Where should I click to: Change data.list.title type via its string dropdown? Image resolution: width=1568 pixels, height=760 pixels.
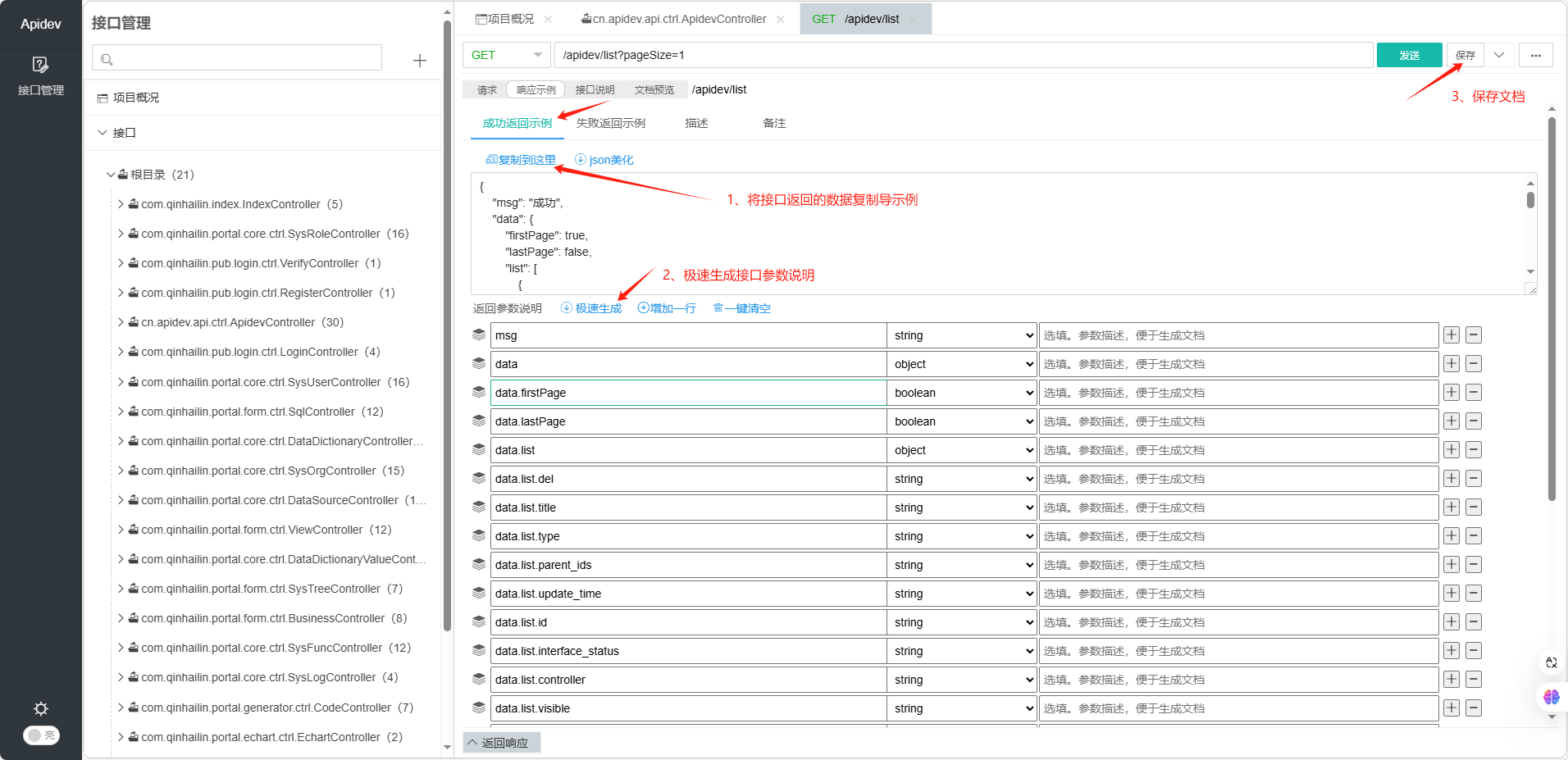(x=961, y=507)
